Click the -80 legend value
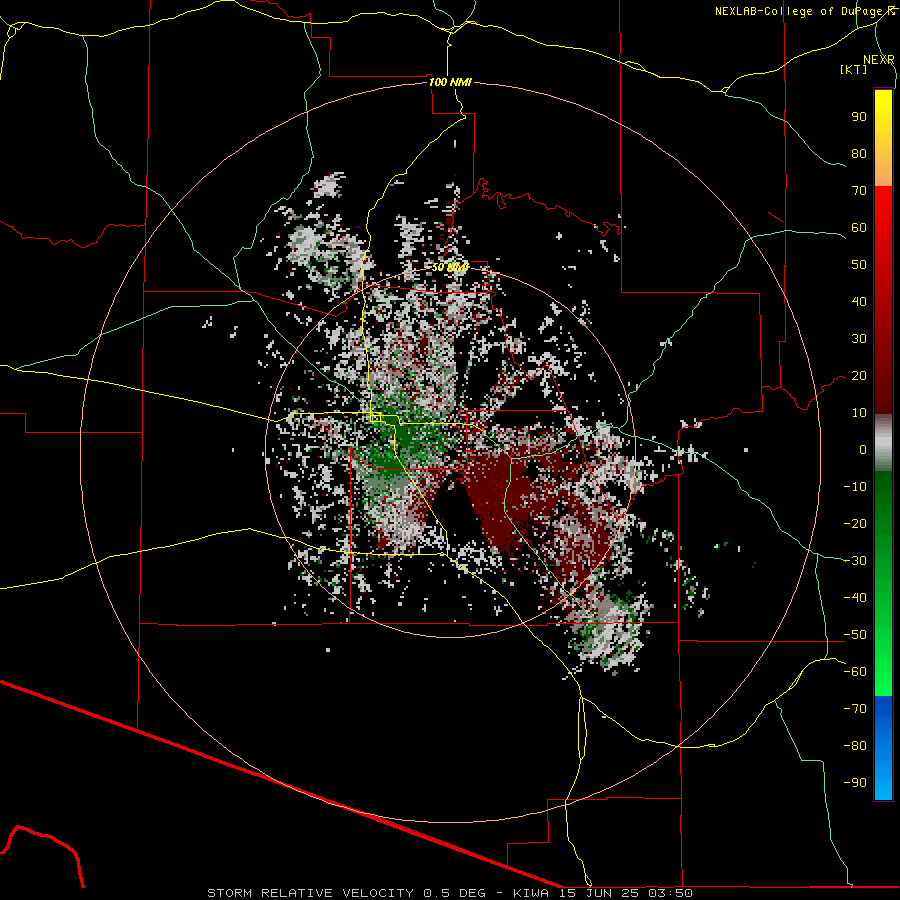The image size is (900, 900). [x=855, y=746]
